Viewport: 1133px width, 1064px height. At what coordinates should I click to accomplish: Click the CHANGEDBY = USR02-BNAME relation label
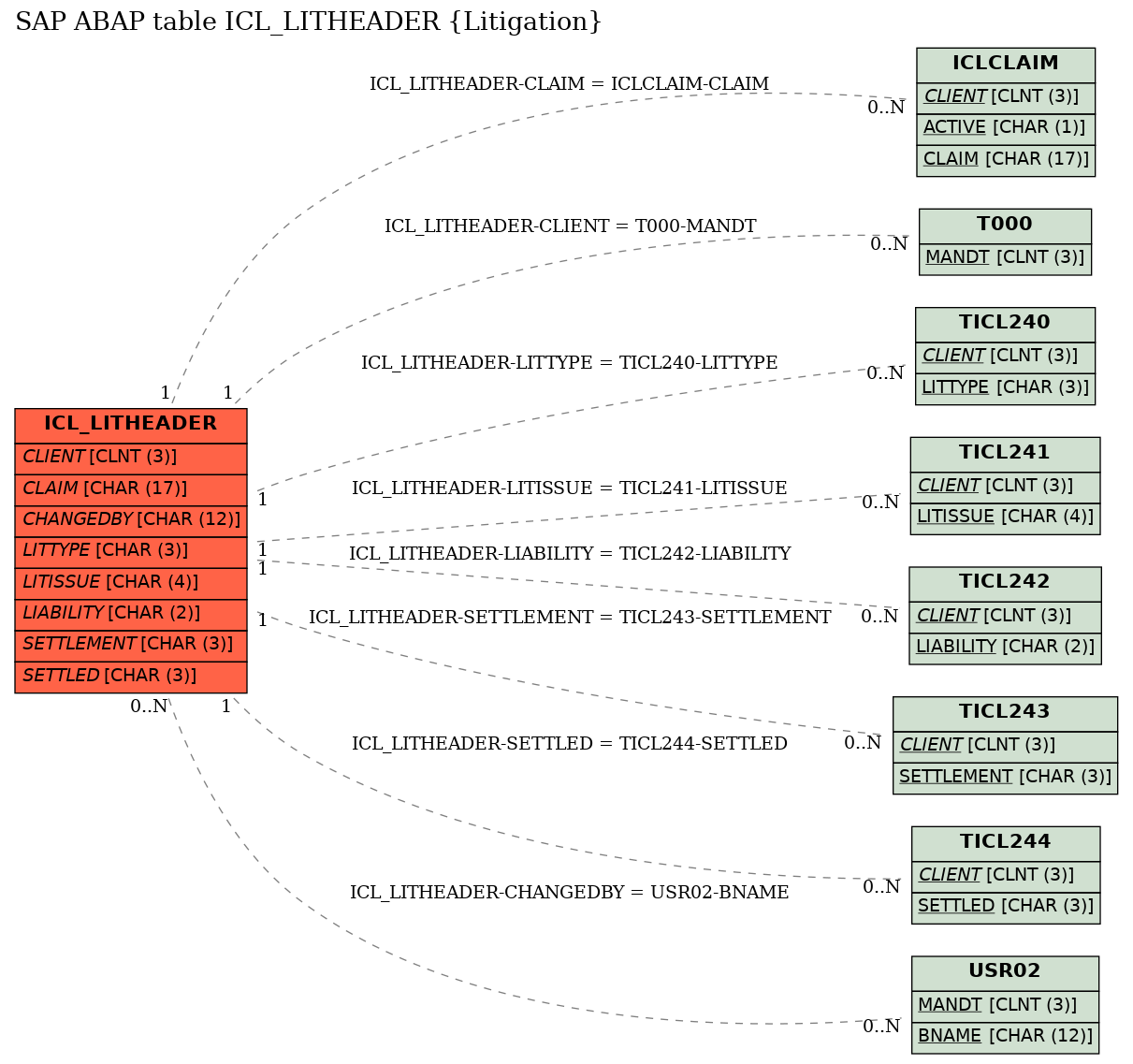tap(569, 893)
